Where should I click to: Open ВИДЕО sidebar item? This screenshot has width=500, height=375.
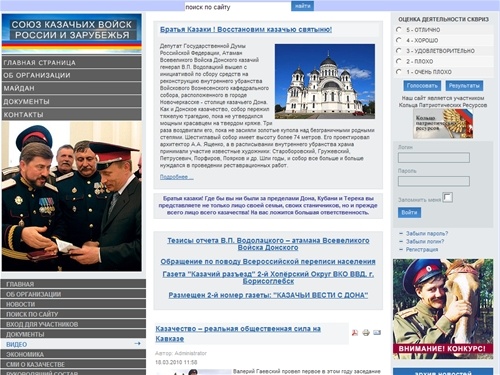click(74, 344)
